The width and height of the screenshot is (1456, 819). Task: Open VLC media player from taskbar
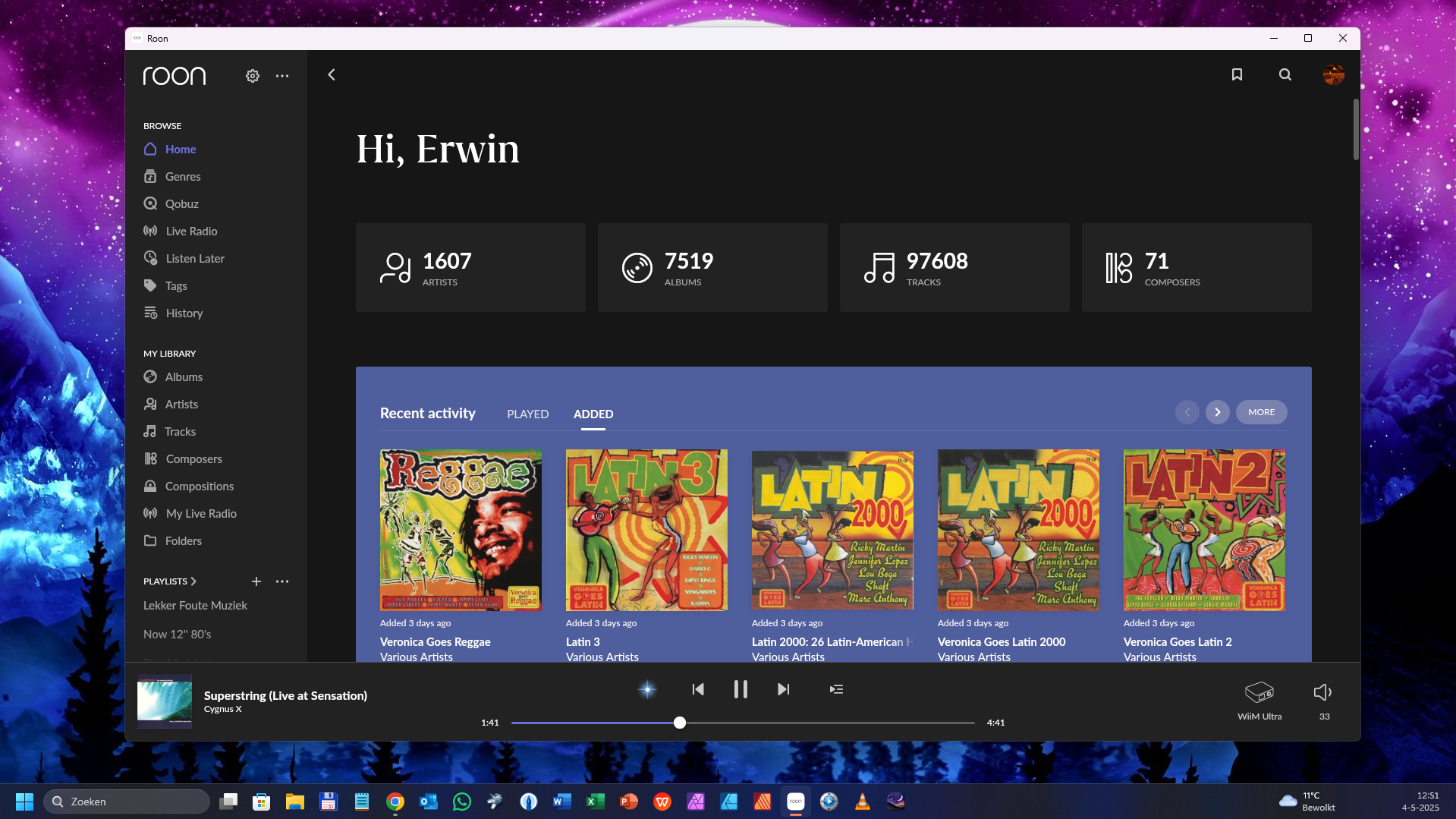(862, 801)
